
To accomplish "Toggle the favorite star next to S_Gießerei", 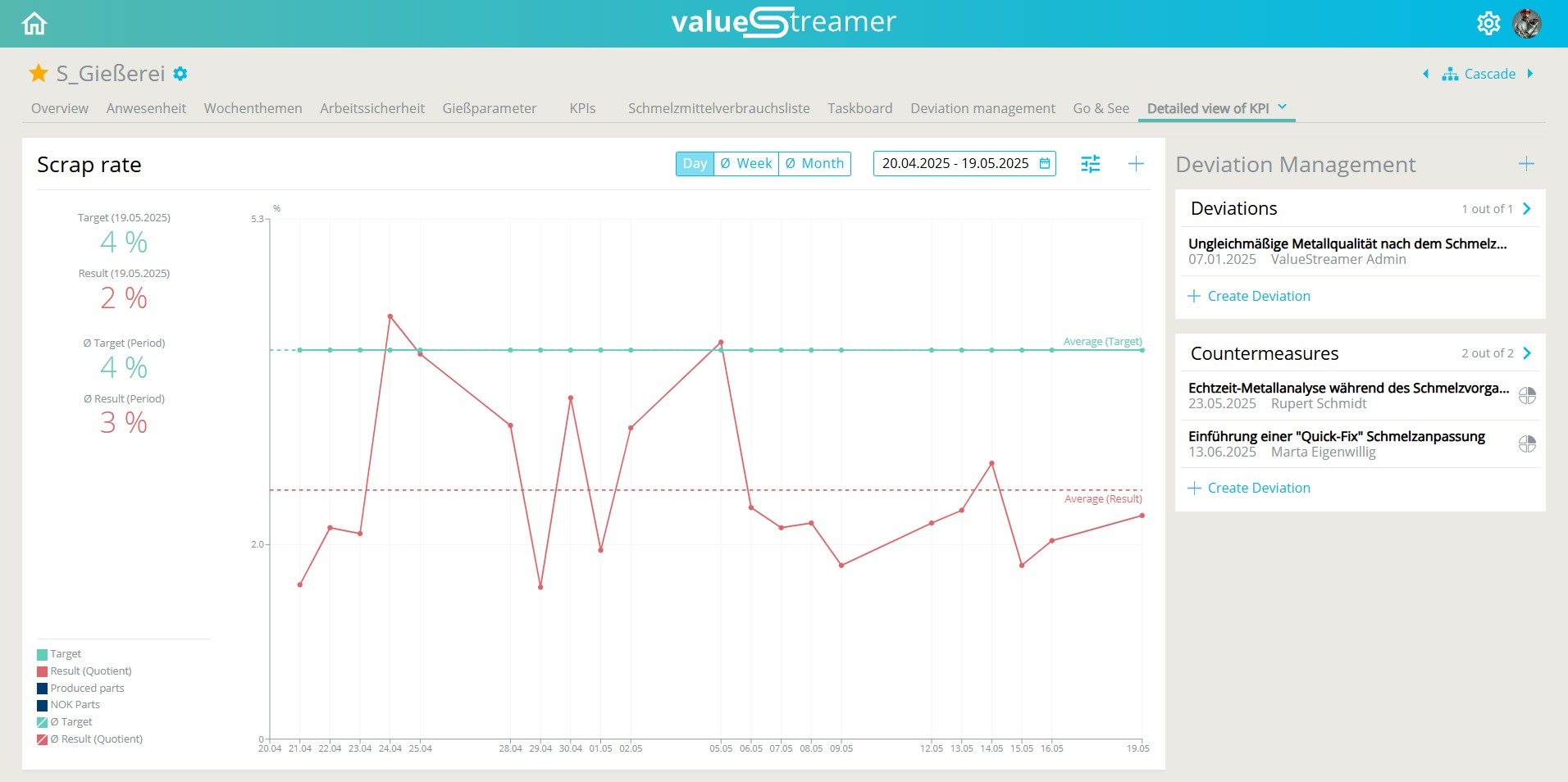I will (x=38, y=73).
